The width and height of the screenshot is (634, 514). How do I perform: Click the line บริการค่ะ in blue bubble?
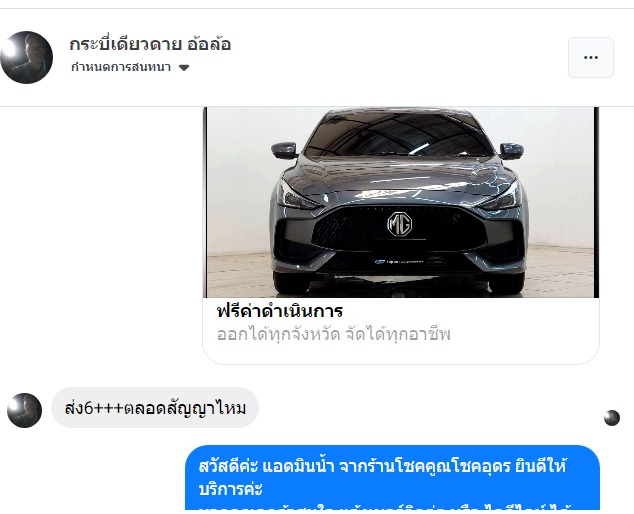[230, 489]
